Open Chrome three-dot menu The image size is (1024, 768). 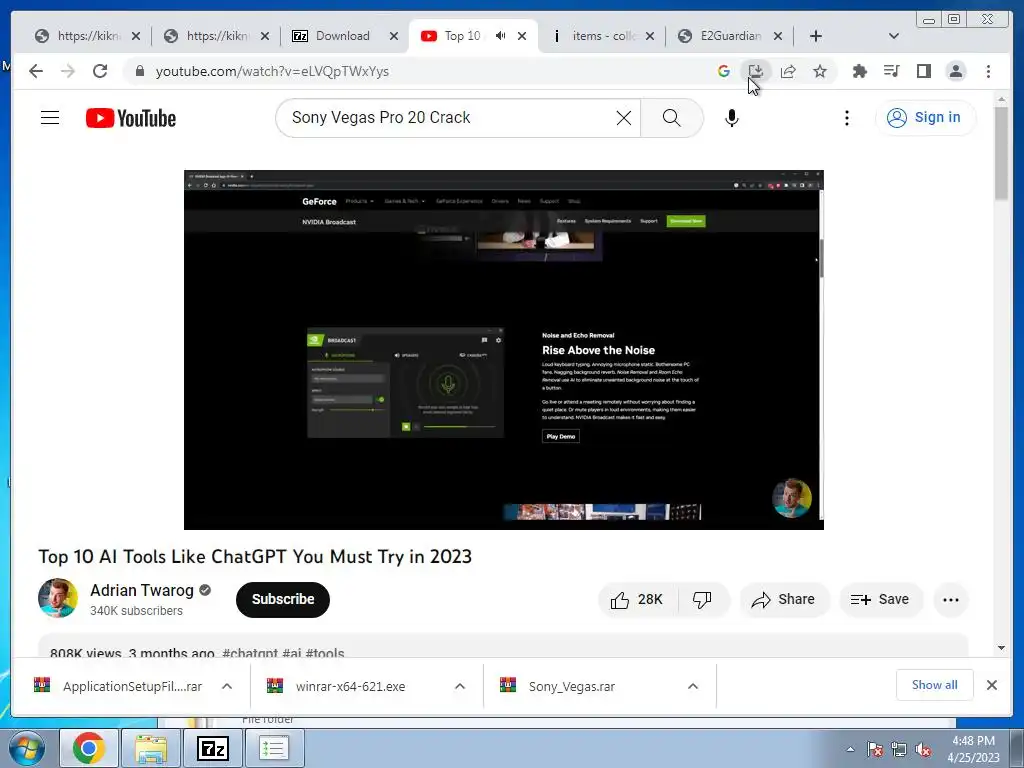(x=988, y=71)
